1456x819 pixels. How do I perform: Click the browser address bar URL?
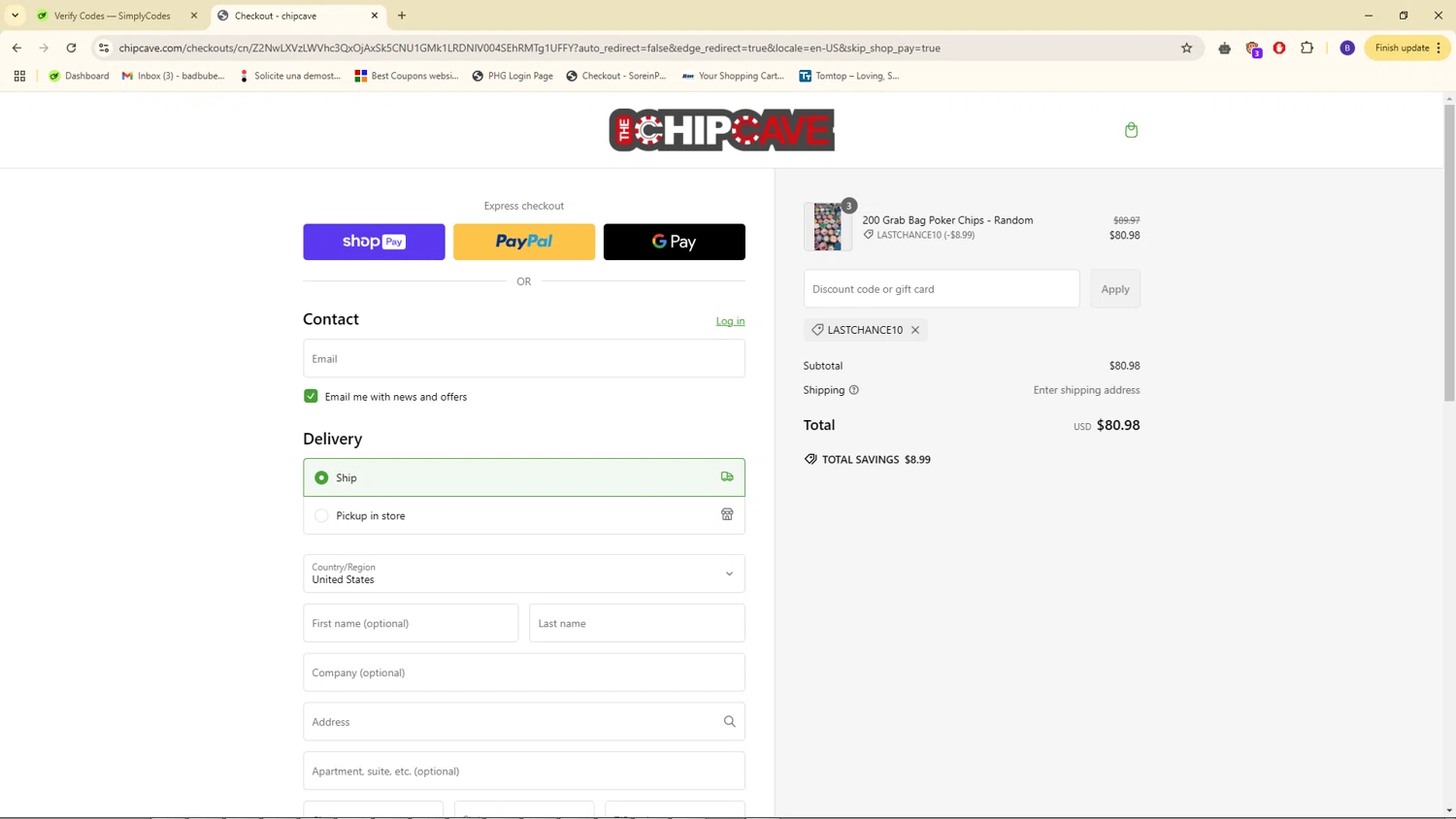[x=529, y=48]
